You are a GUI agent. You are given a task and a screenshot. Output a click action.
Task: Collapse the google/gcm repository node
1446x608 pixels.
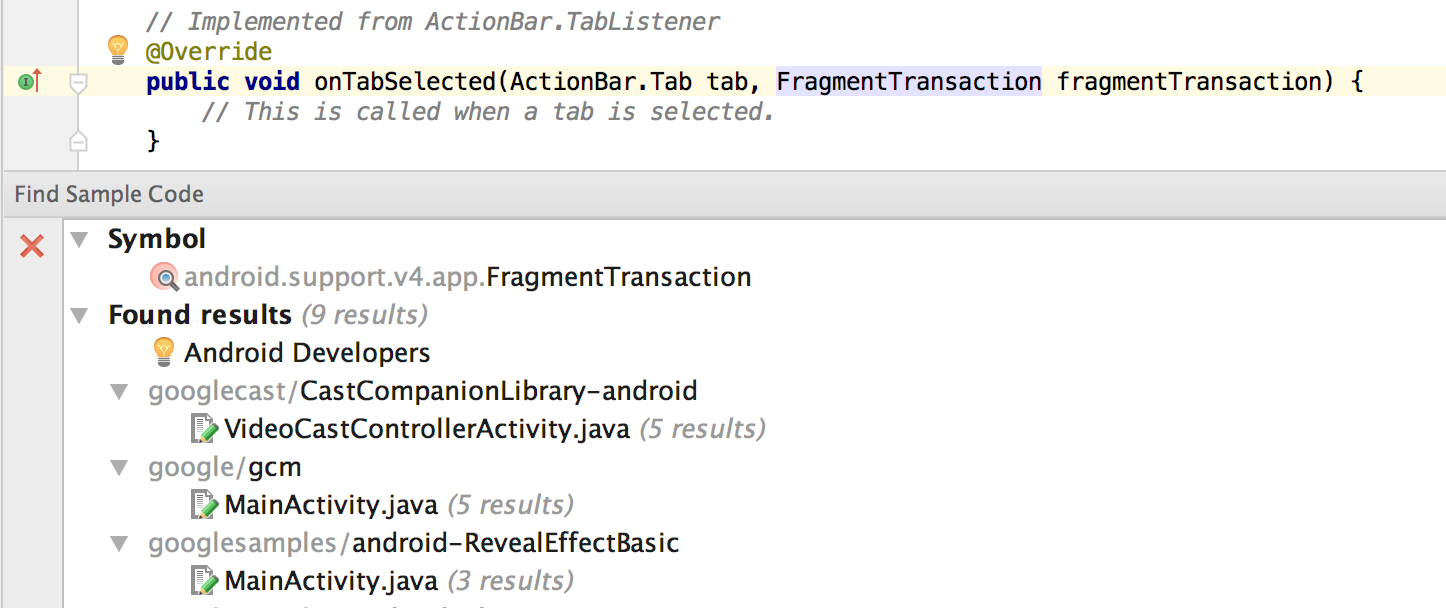(120, 467)
